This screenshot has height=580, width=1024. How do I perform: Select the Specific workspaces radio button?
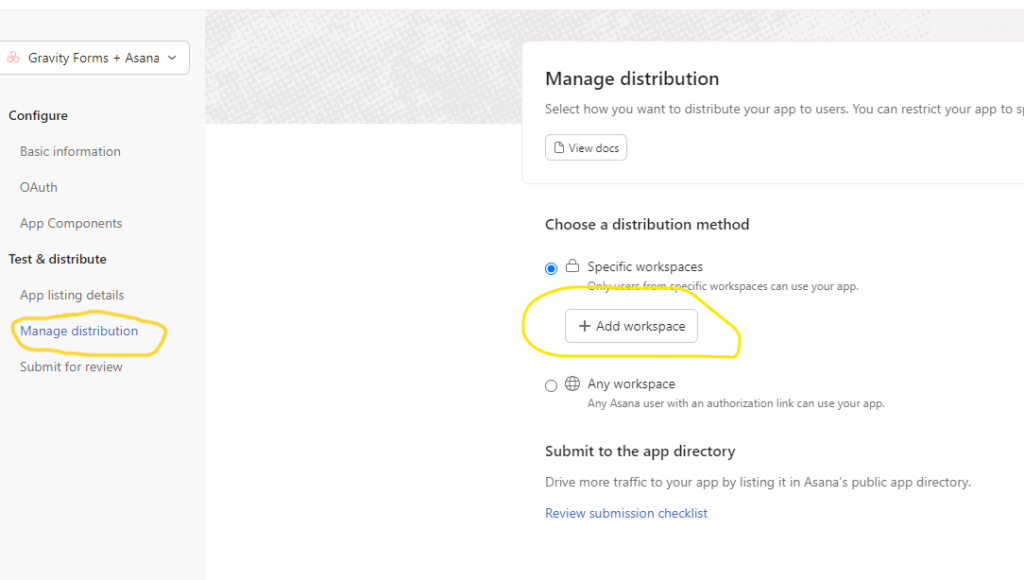click(551, 268)
